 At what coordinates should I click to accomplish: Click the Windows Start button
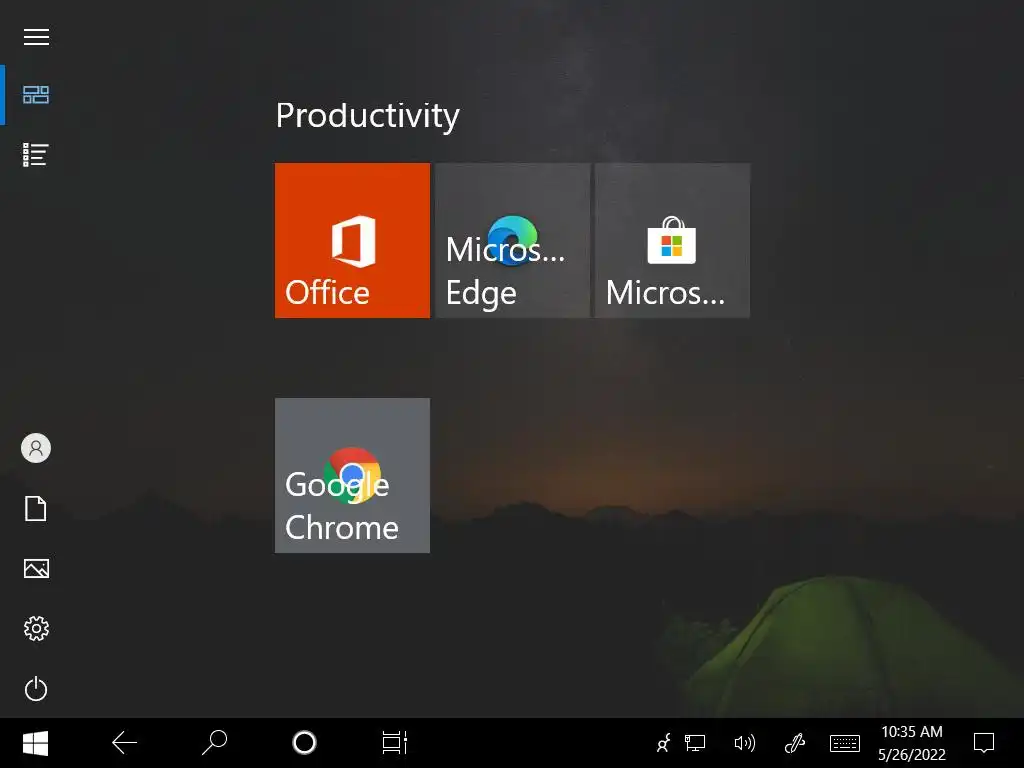(35, 743)
